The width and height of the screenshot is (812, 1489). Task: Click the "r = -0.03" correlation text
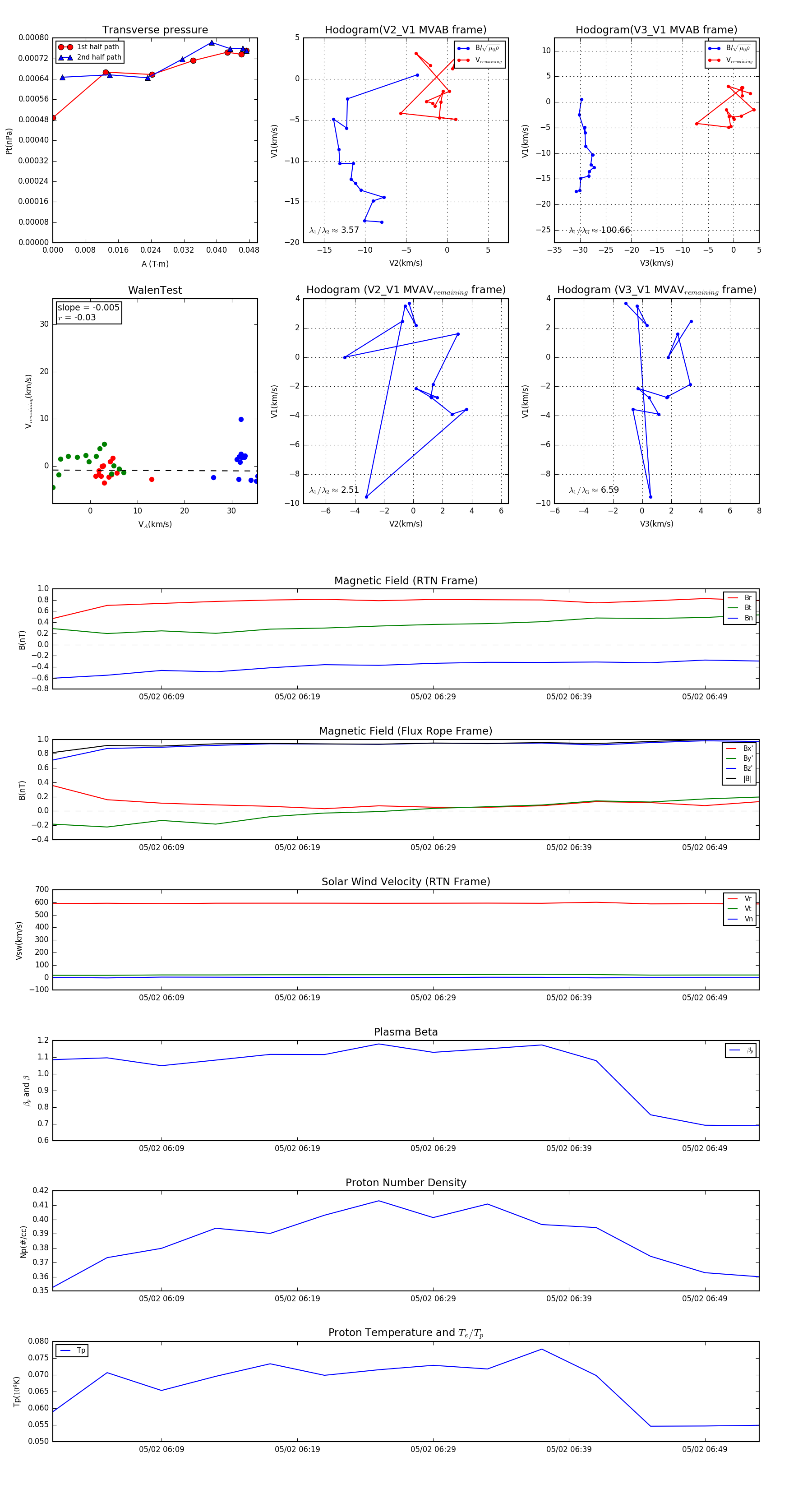pos(77,317)
